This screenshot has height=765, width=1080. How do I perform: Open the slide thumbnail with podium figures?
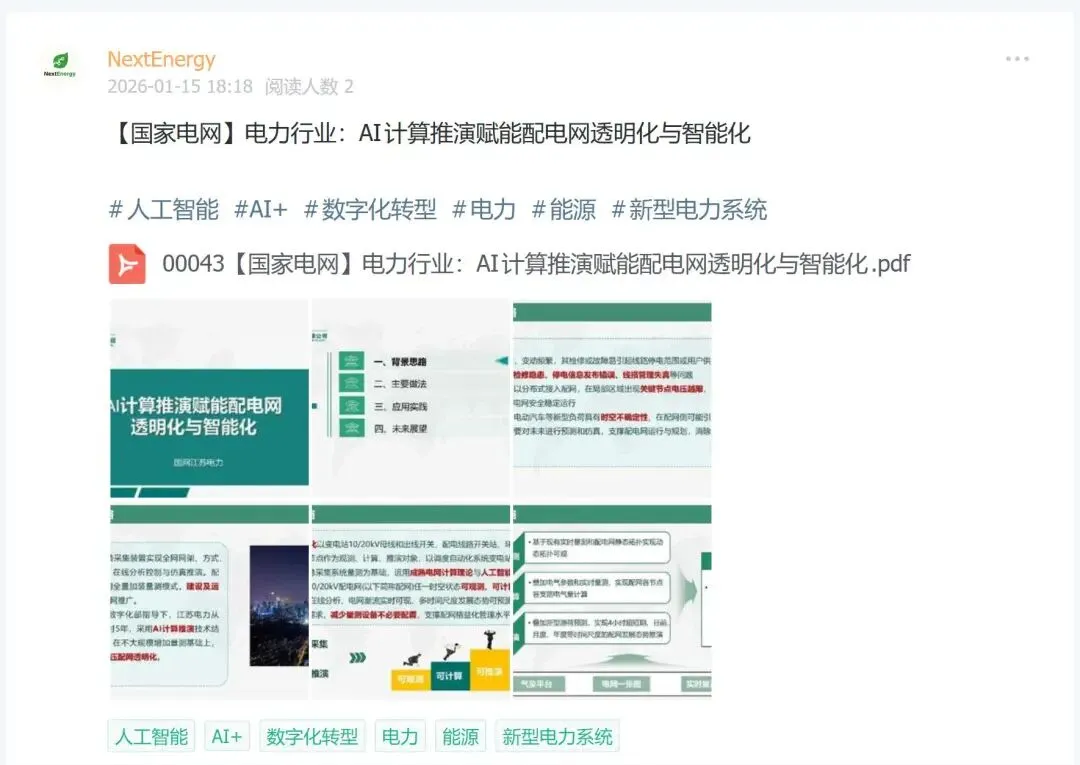(411, 601)
